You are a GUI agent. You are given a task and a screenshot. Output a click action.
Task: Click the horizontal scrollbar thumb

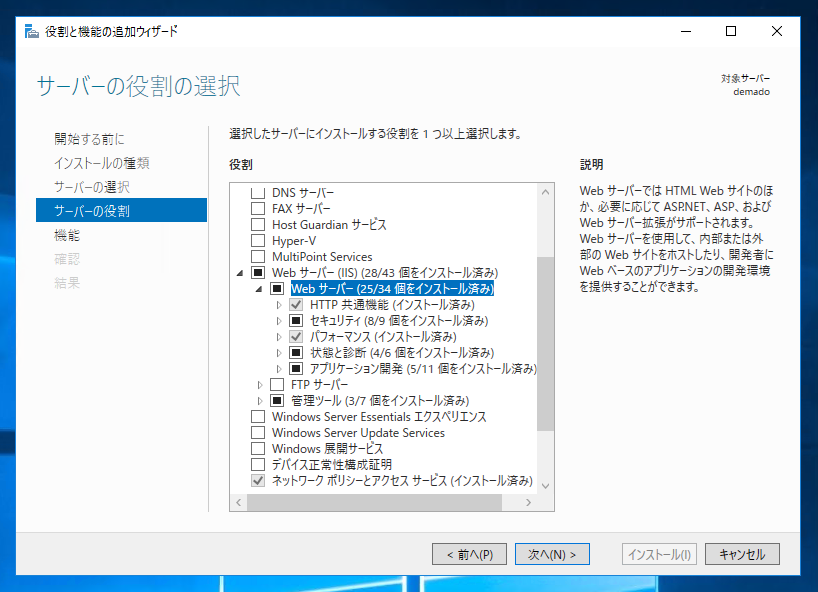[x=374, y=502]
